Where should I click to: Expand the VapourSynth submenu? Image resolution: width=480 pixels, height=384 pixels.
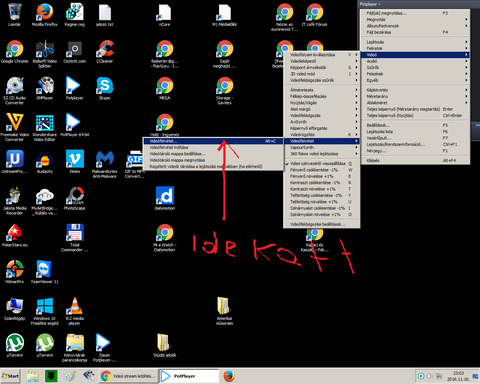click(321, 147)
